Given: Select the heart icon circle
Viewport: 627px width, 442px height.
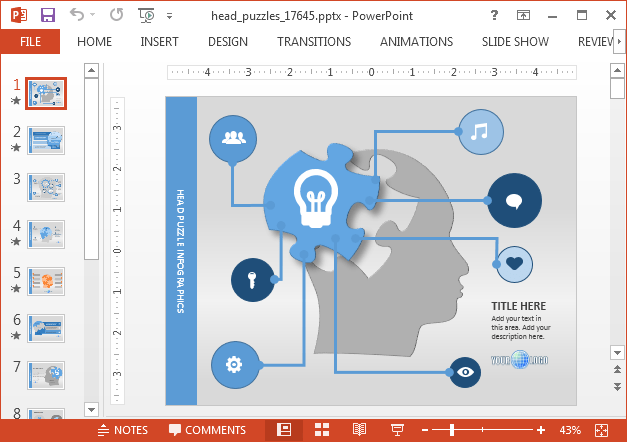Looking at the screenshot, I should click(514, 264).
